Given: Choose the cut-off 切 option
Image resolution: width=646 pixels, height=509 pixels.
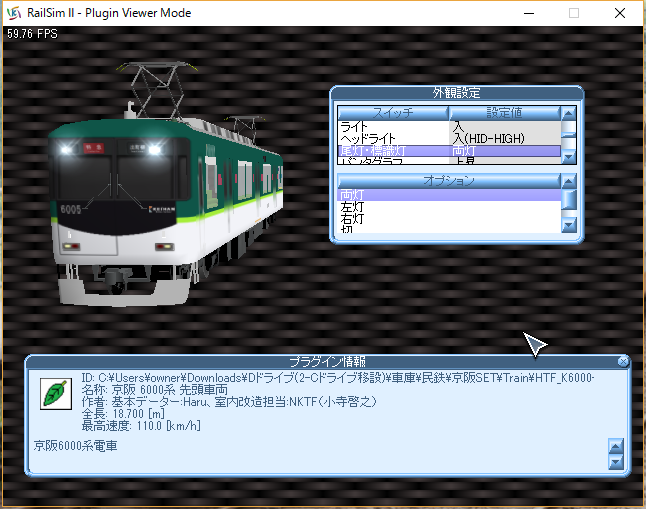Looking at the screenshot, I should pos(449,229).
